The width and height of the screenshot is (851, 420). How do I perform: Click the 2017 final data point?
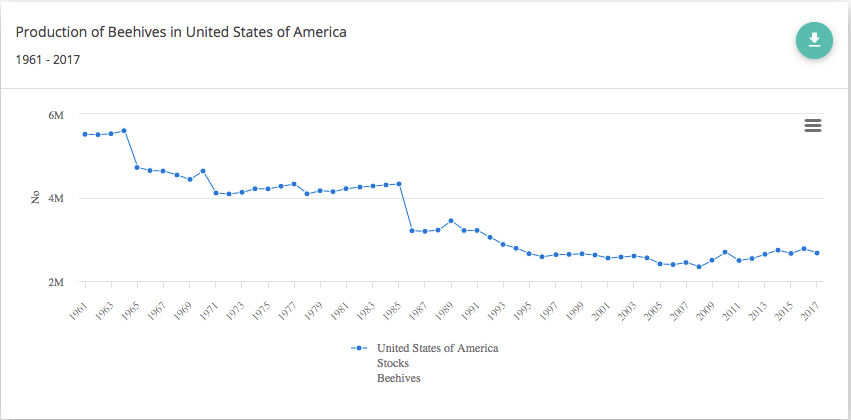click(x=817, y=253)
